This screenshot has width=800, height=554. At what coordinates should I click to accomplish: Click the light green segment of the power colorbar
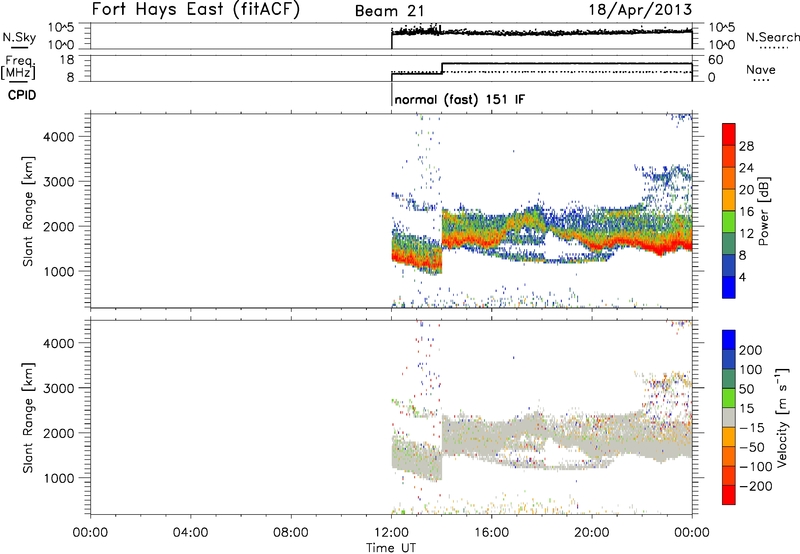(729, 222)
